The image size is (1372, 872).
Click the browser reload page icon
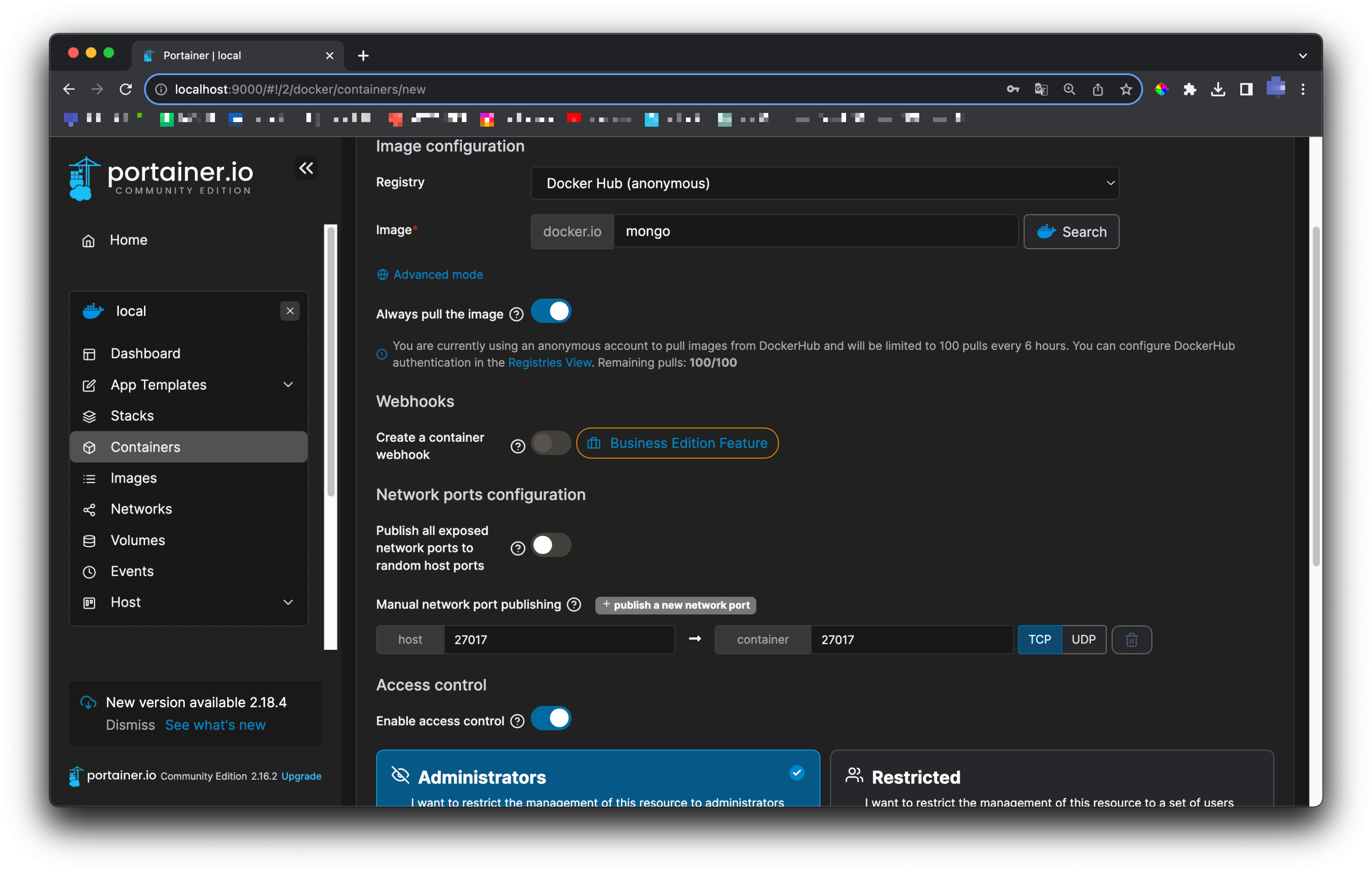(126, 90)
